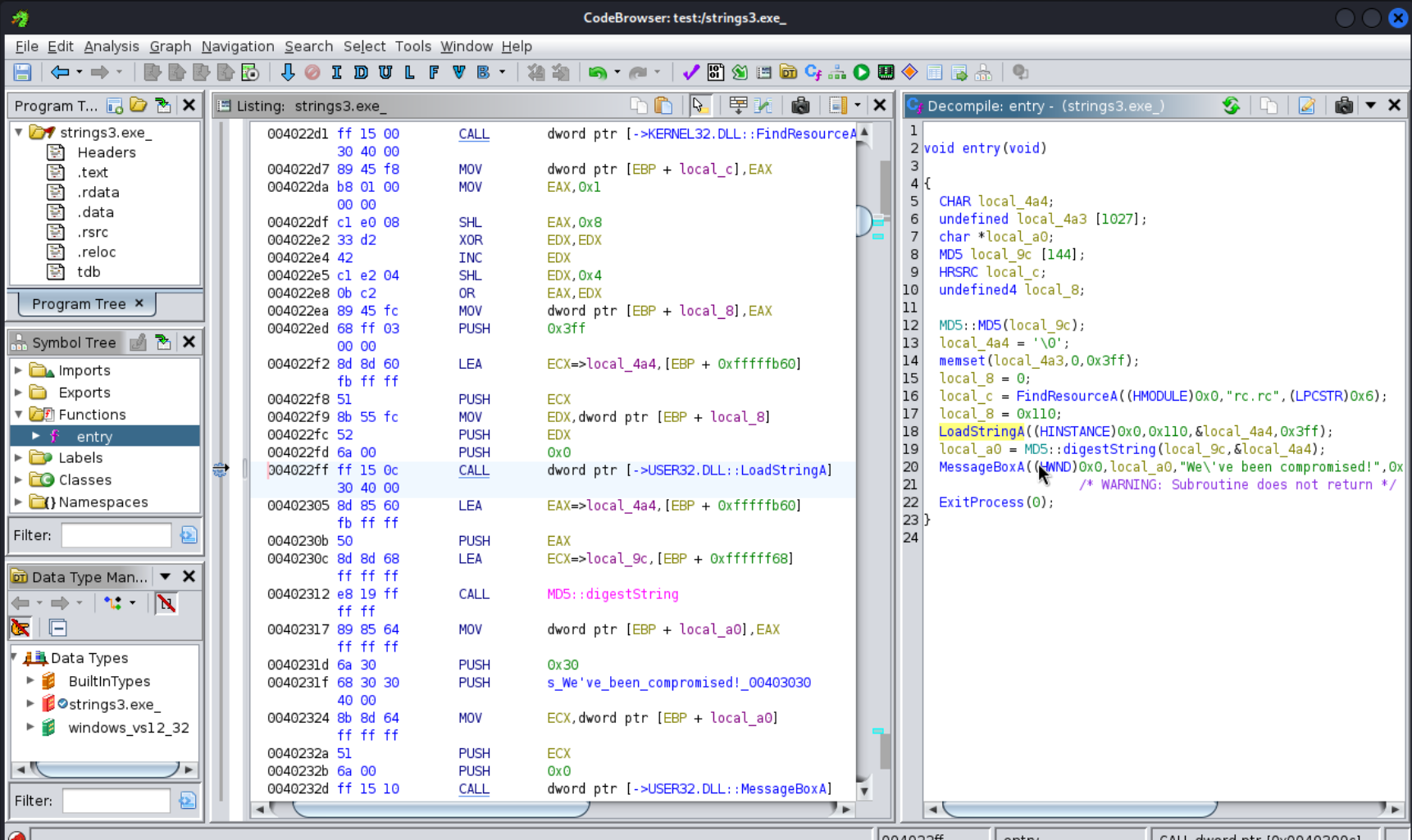Click the Listing snapshot camera icon

pyautogui.click(x=800, y=106)
